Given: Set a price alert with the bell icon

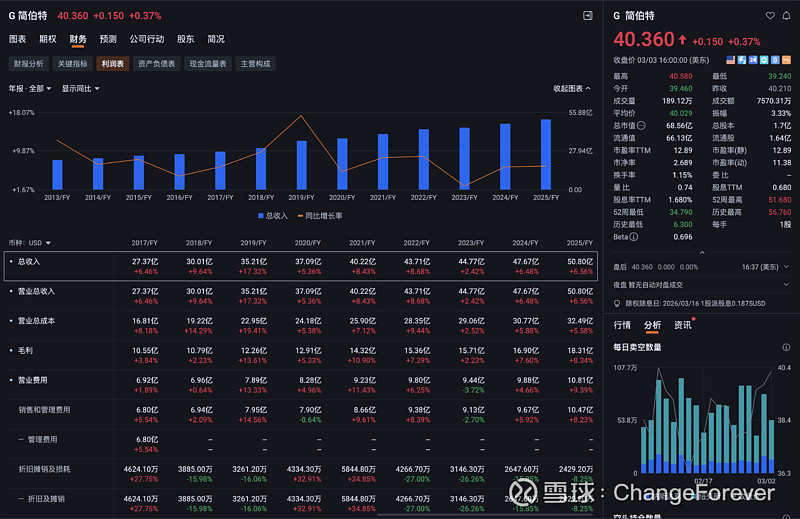Looking at the screenshot, I should tap(786, 16).
